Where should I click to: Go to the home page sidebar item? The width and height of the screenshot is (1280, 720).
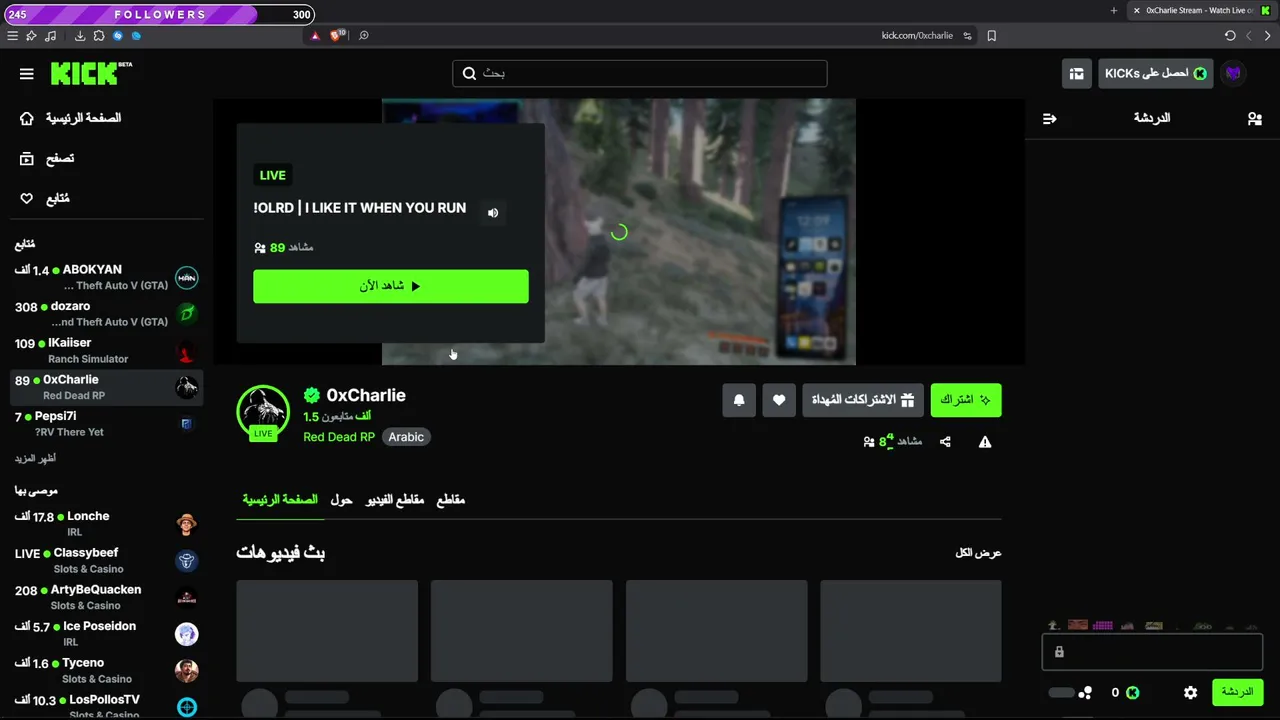tap(70, 118)
